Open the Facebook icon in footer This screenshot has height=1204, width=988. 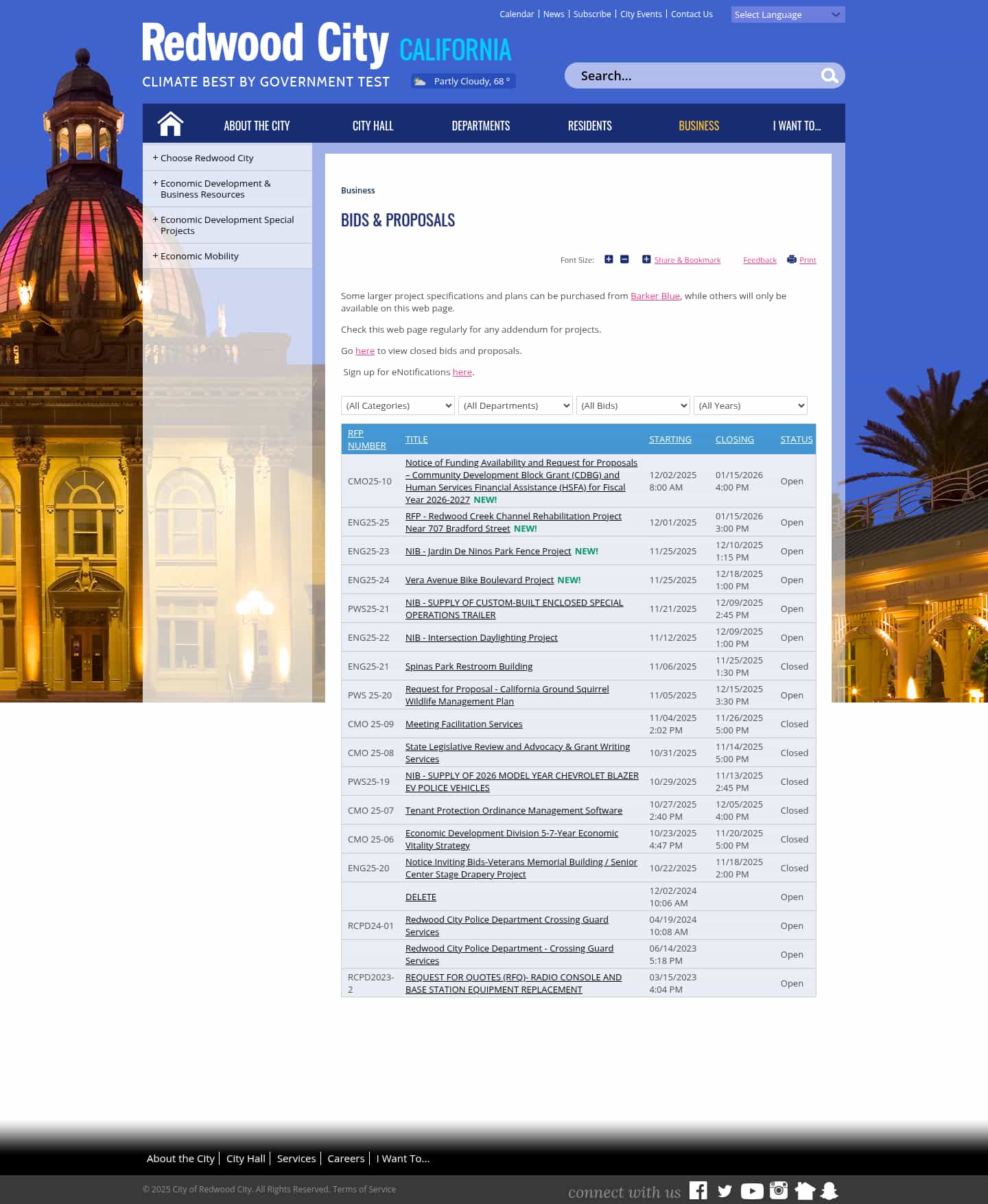698,1190
